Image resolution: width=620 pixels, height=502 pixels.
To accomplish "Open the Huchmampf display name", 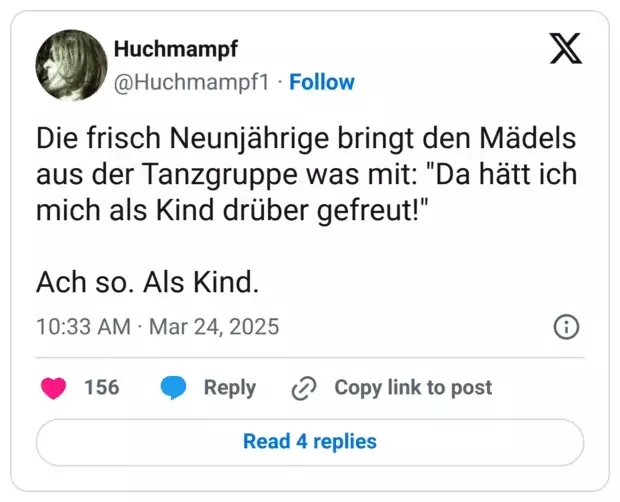I will tap(176, 49).
